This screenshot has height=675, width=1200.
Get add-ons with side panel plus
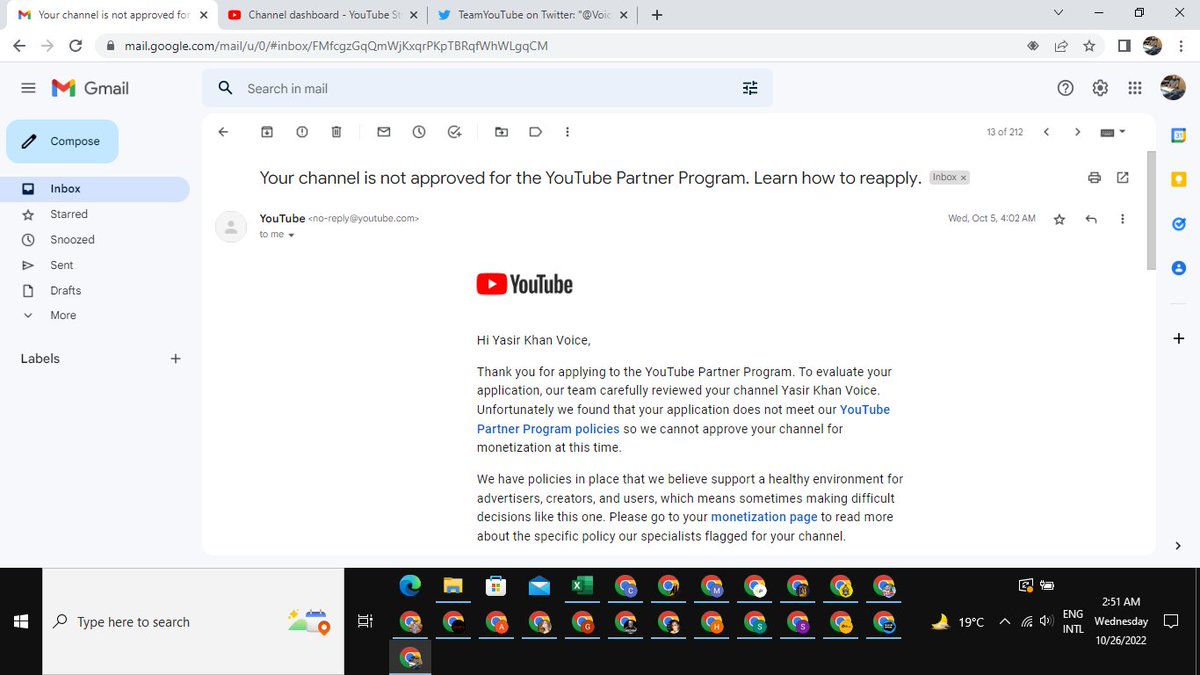[1178, 339]
